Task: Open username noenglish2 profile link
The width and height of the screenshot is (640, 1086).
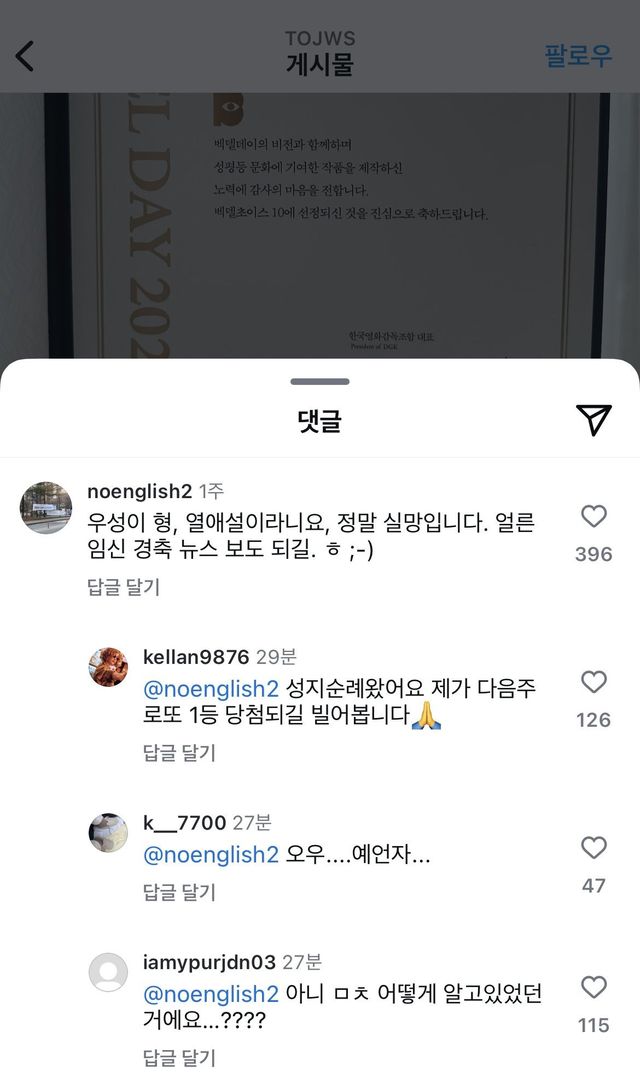Action: point(139,491)
